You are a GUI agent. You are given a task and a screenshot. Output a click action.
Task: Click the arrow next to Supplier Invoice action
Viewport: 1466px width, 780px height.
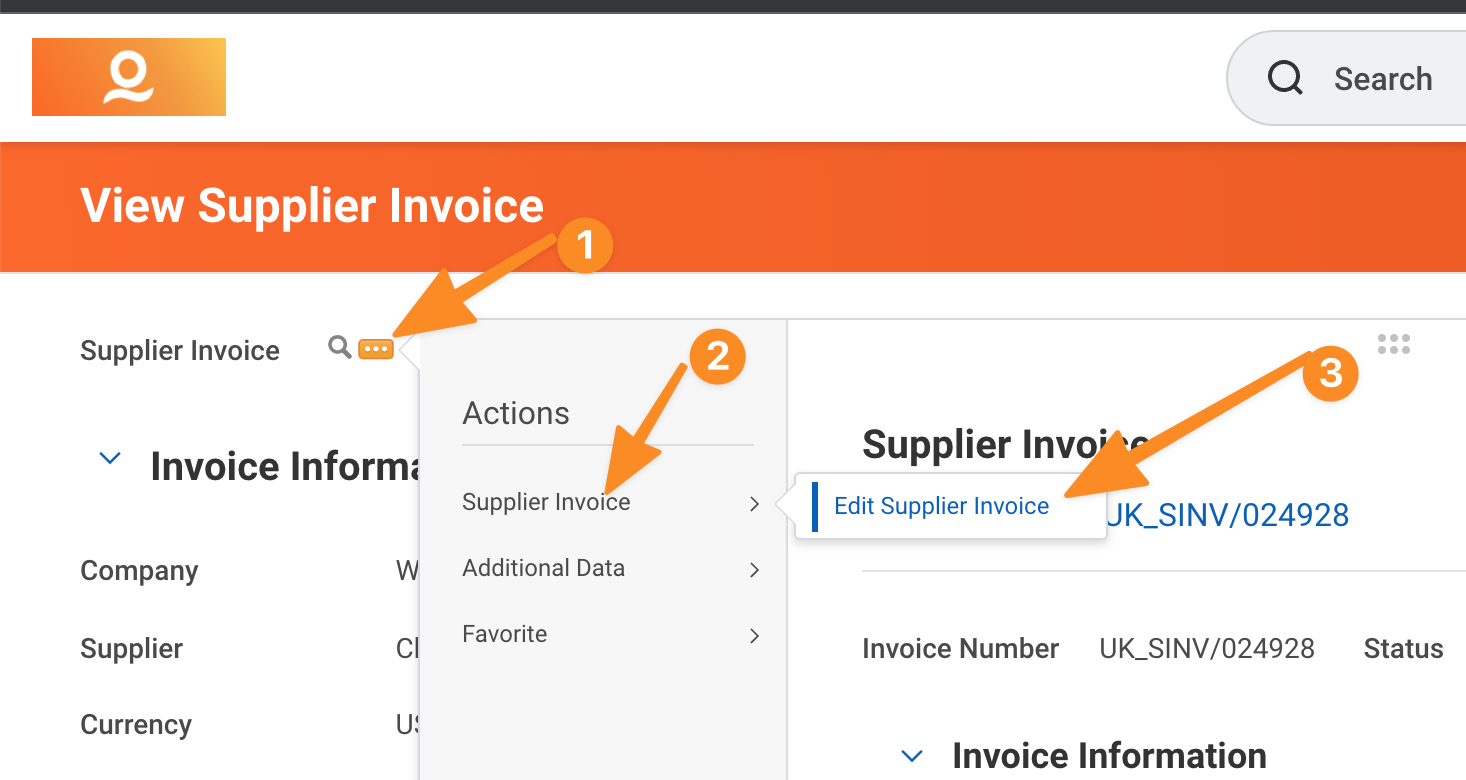point(755,504)
